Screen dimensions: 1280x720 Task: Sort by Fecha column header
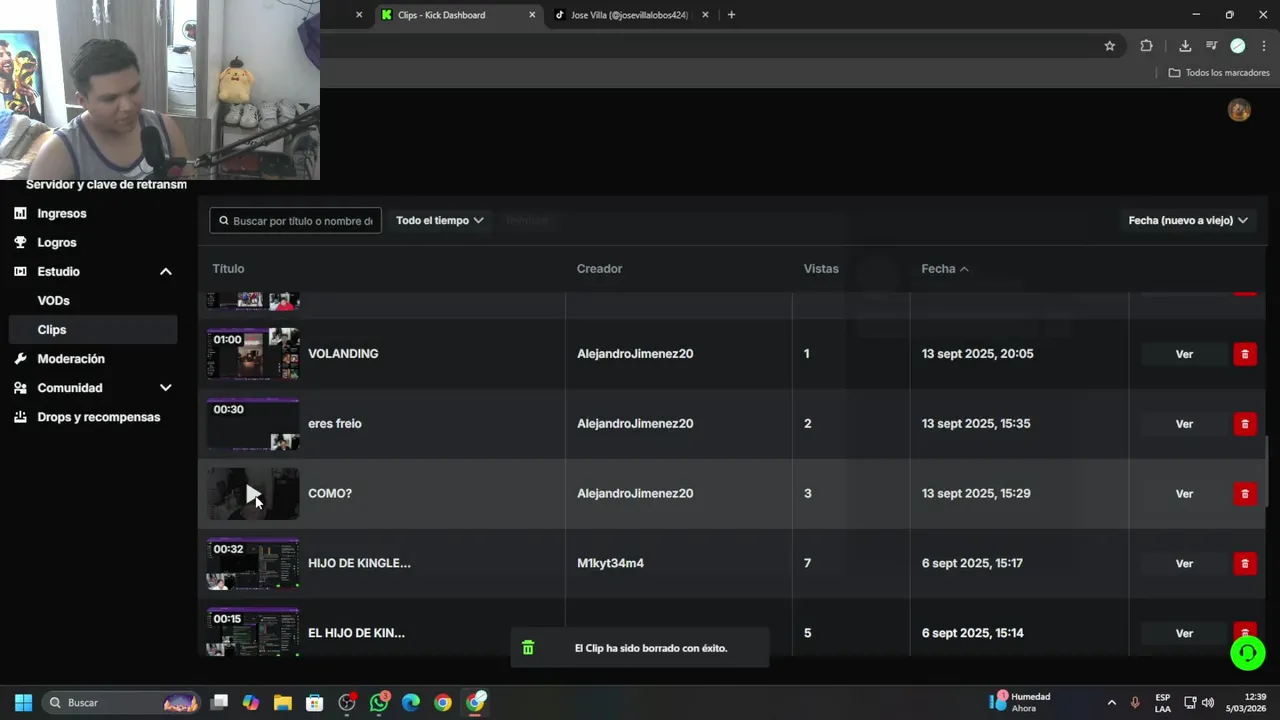[945, 268]
